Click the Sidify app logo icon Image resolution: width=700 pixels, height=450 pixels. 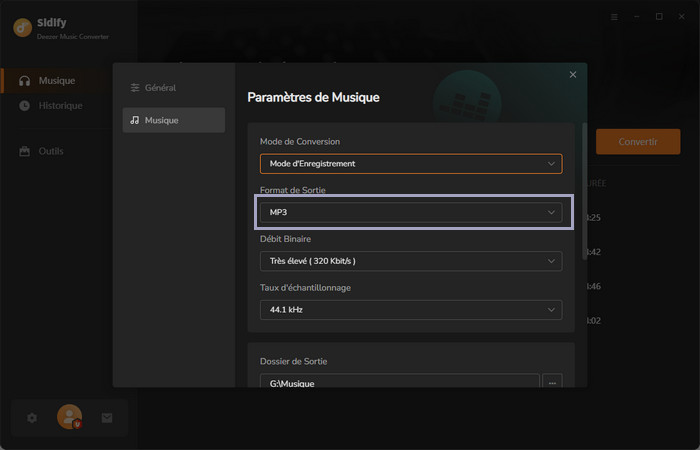[x=22, y=28]
